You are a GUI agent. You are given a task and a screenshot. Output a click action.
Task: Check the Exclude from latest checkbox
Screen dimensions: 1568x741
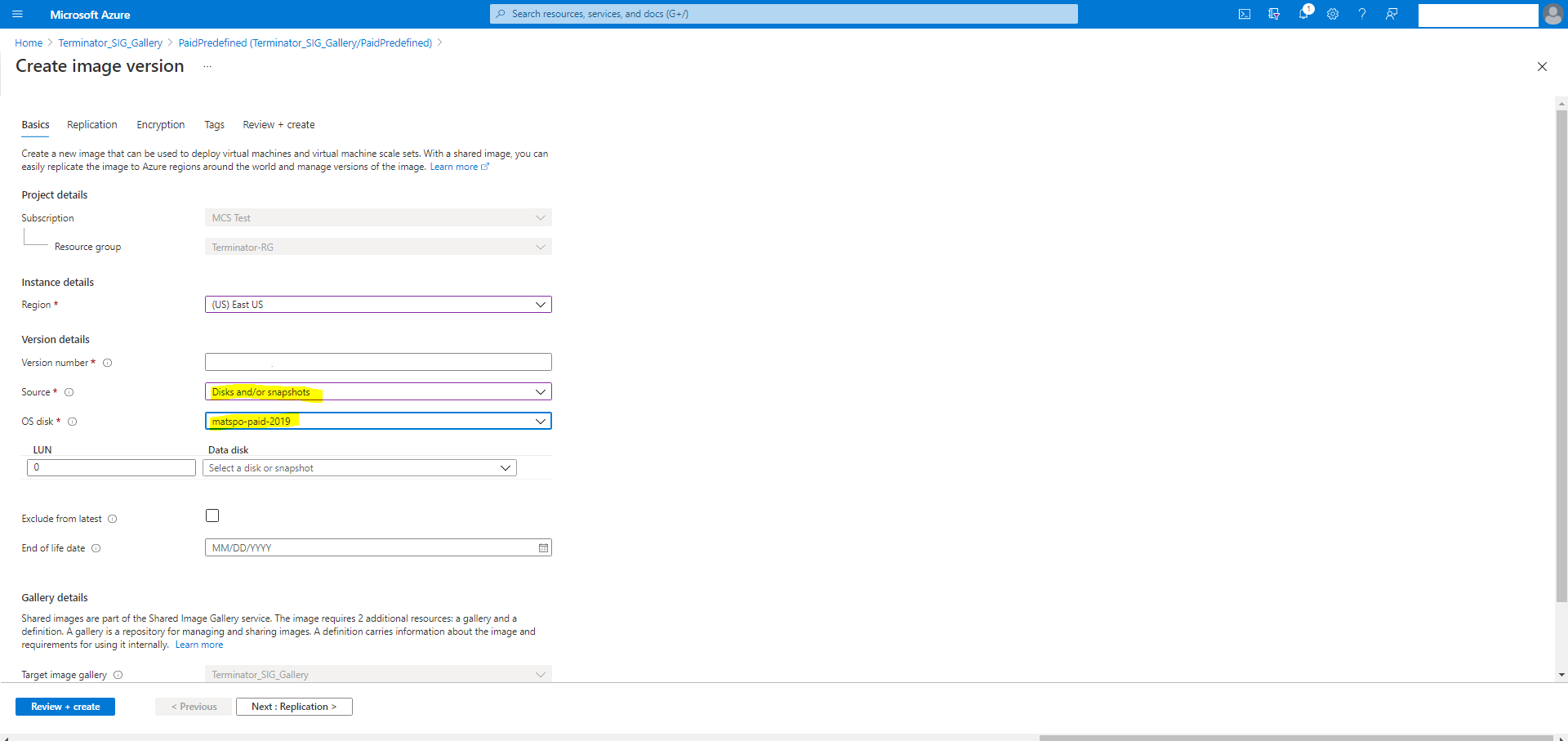[212, 515]
